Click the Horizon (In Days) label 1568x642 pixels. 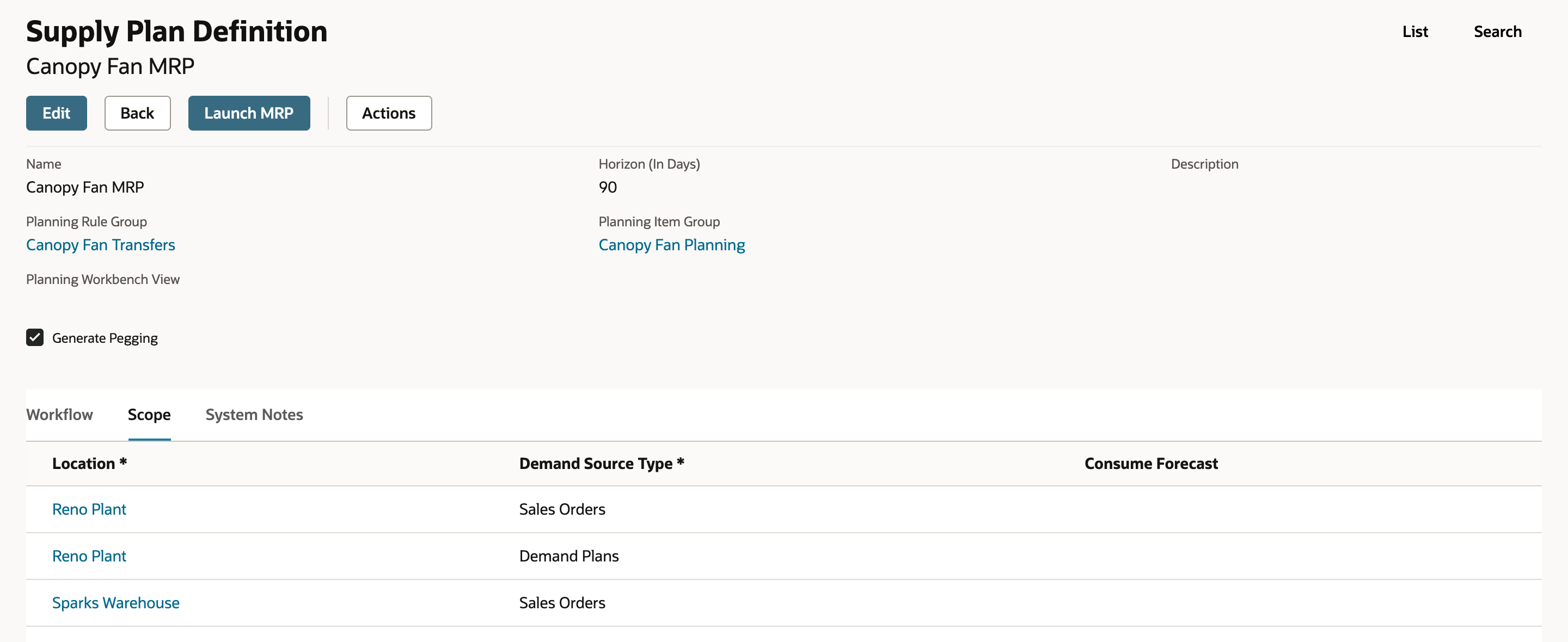point(649,164)
